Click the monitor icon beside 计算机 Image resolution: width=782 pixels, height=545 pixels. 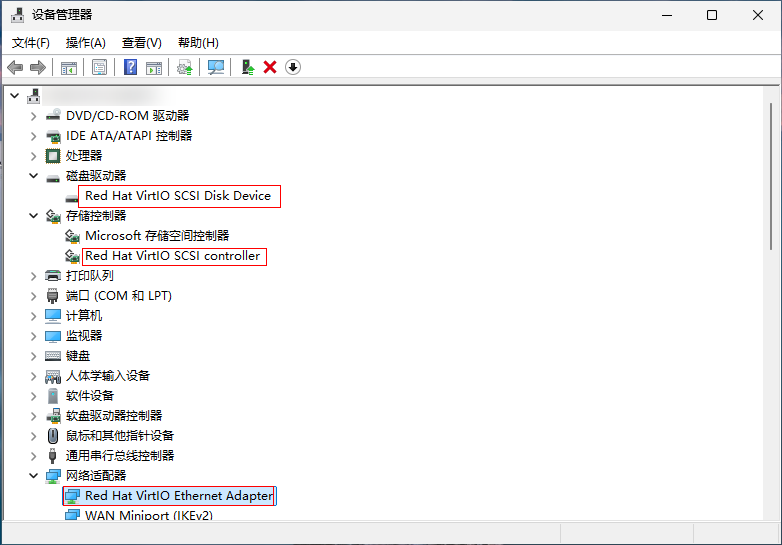point(53,316)
